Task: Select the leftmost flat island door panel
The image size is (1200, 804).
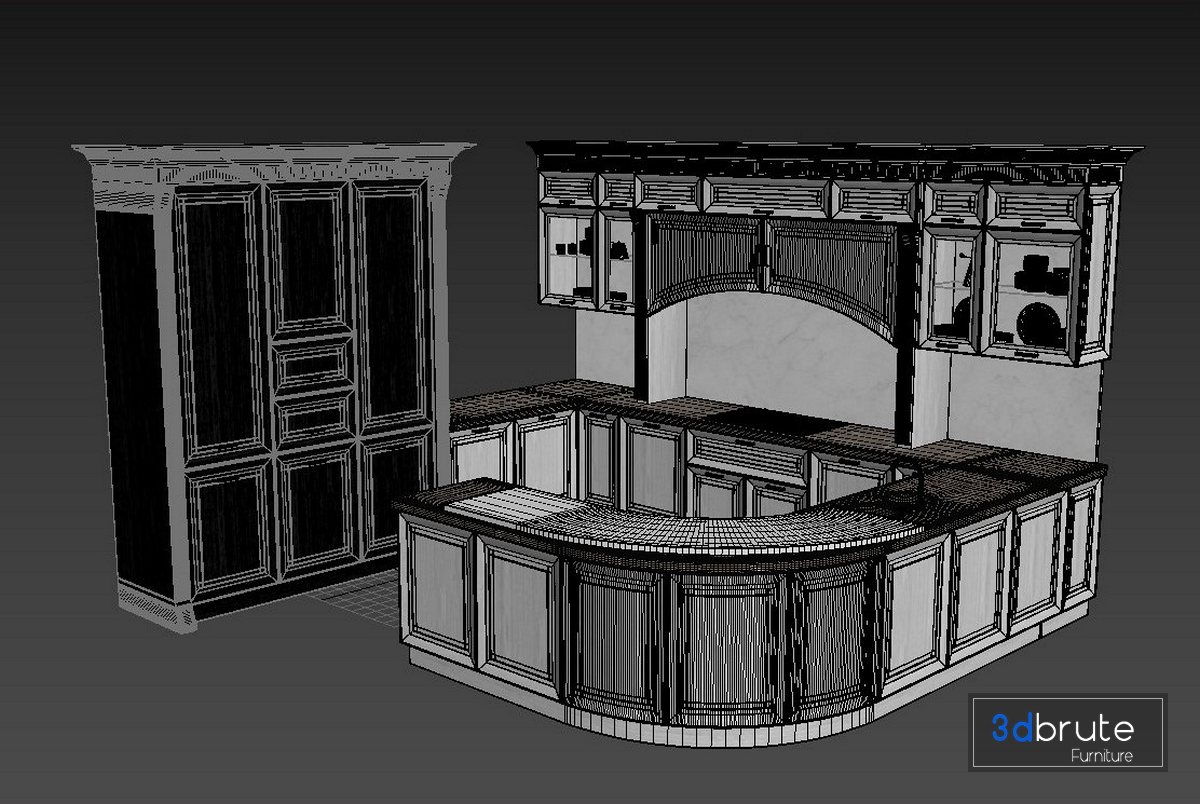Action: [x=438, y=590]
